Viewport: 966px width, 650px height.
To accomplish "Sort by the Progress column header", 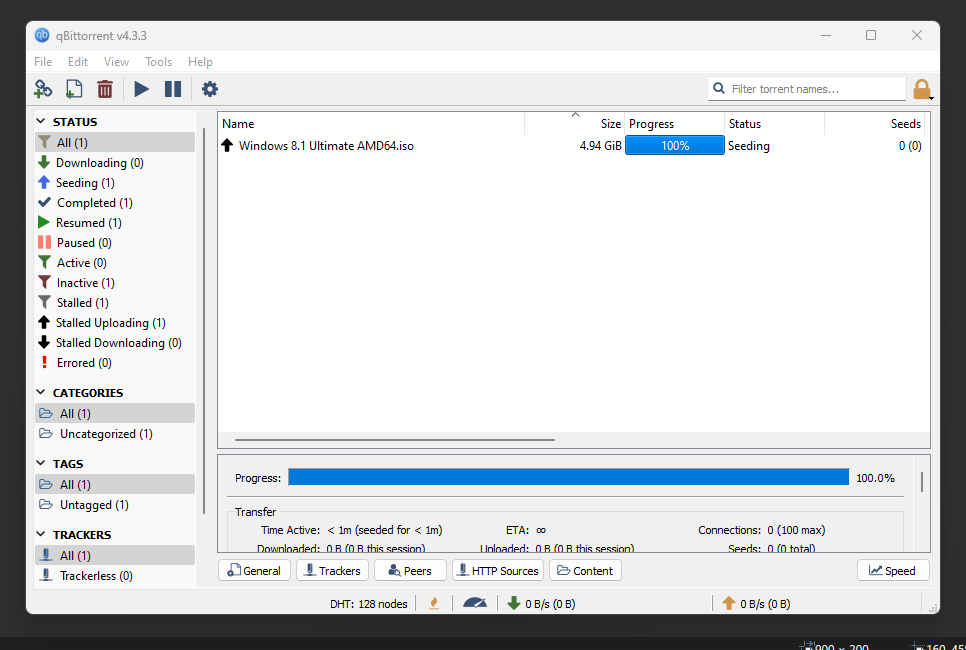I will click(x=675, y=124).
